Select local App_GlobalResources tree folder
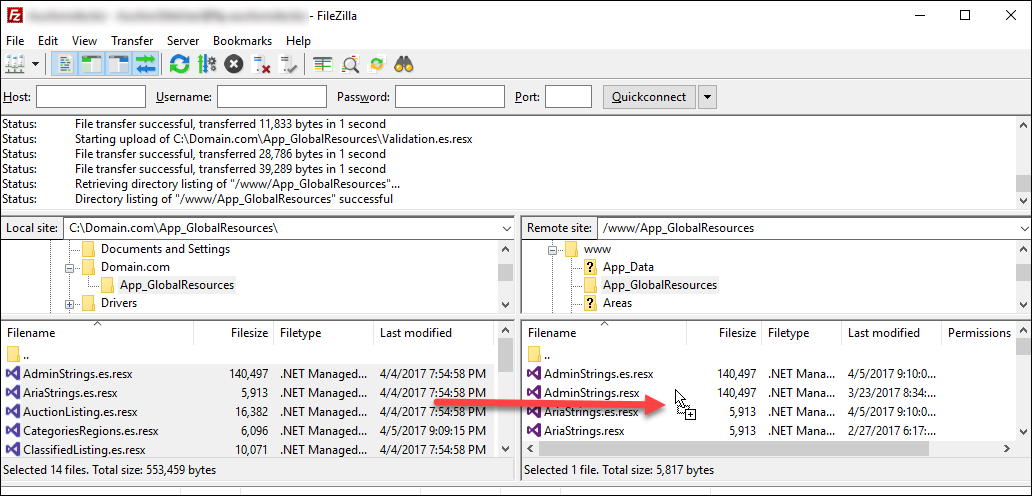Viewport: 1032px width, 496px height. [x=176, y=285]
